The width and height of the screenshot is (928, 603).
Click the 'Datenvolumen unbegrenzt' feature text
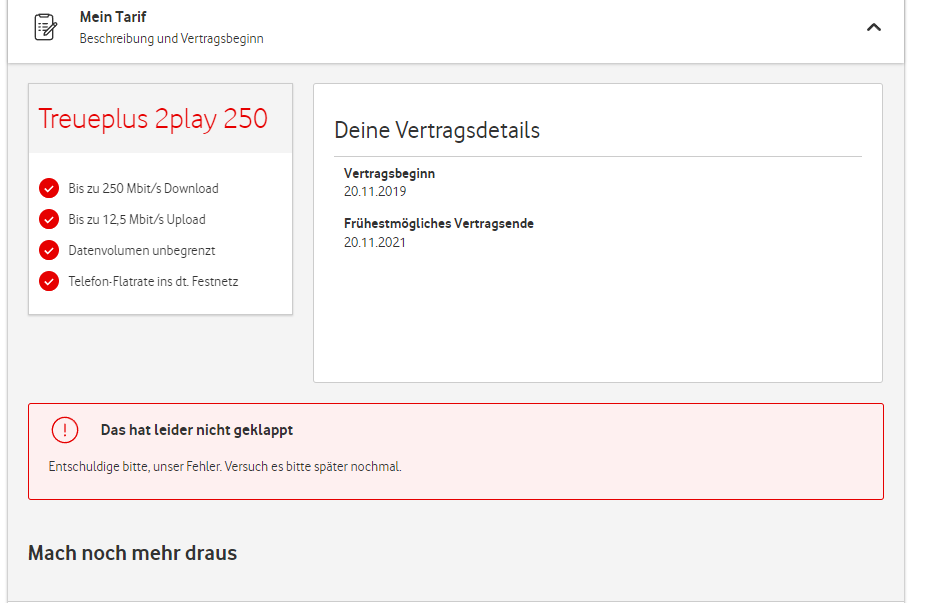141,250
